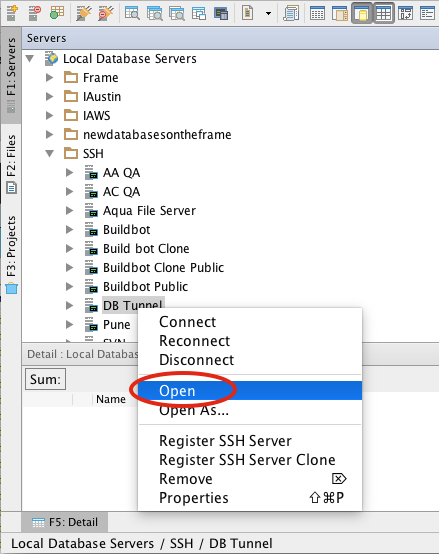
Task: Click the Build bot Clone server icon
Action: click(91, 249)
